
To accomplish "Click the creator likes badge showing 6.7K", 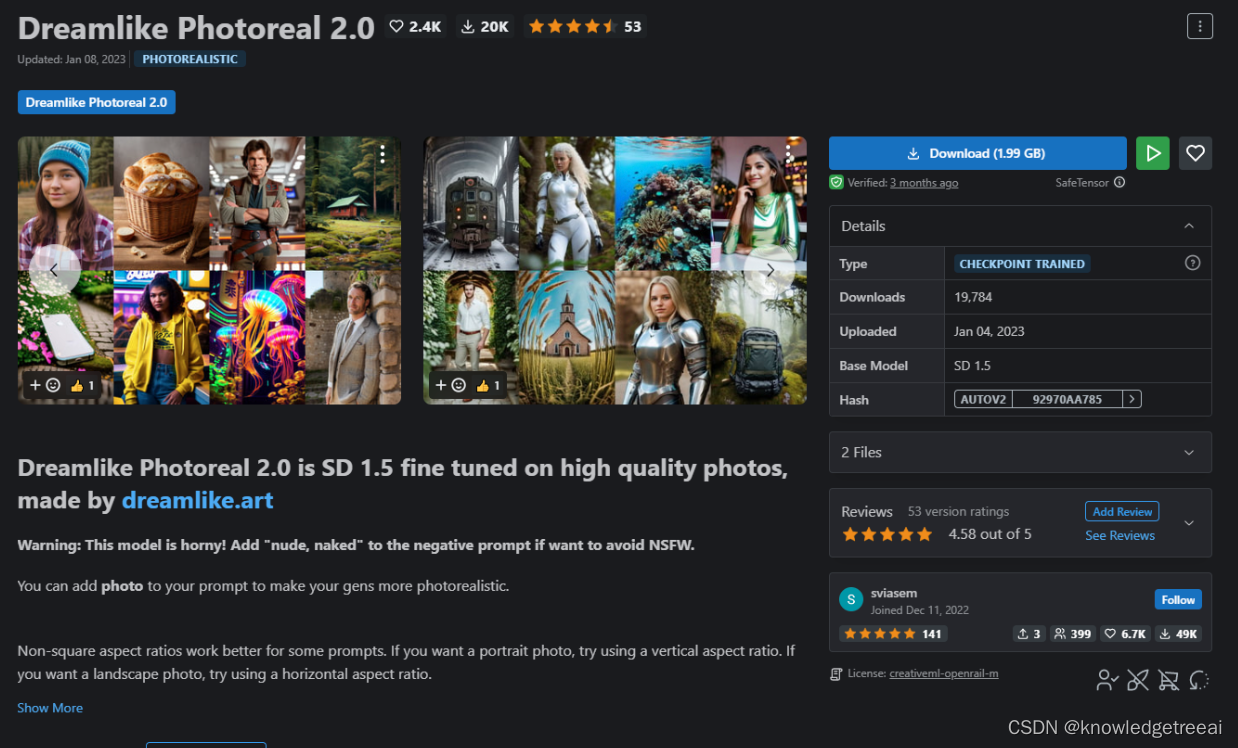I will pyautogui.click(x=1125, y=634).
